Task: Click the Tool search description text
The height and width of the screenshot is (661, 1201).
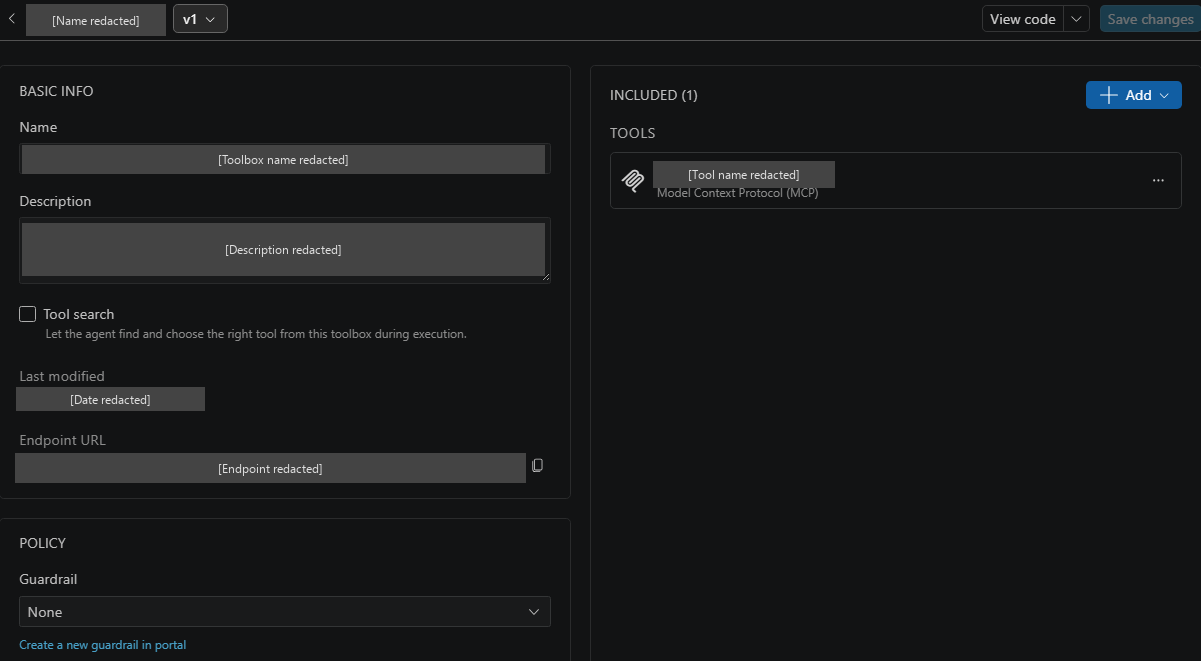Action: [256, 334]
